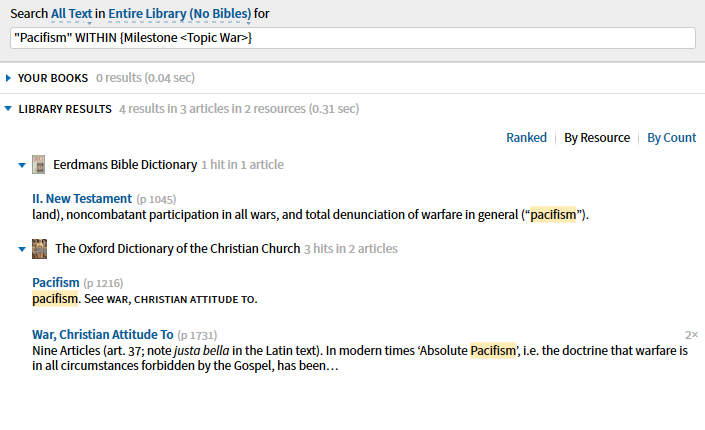
Task: Click the 2× hit count indicator
Action: point(691,335)
